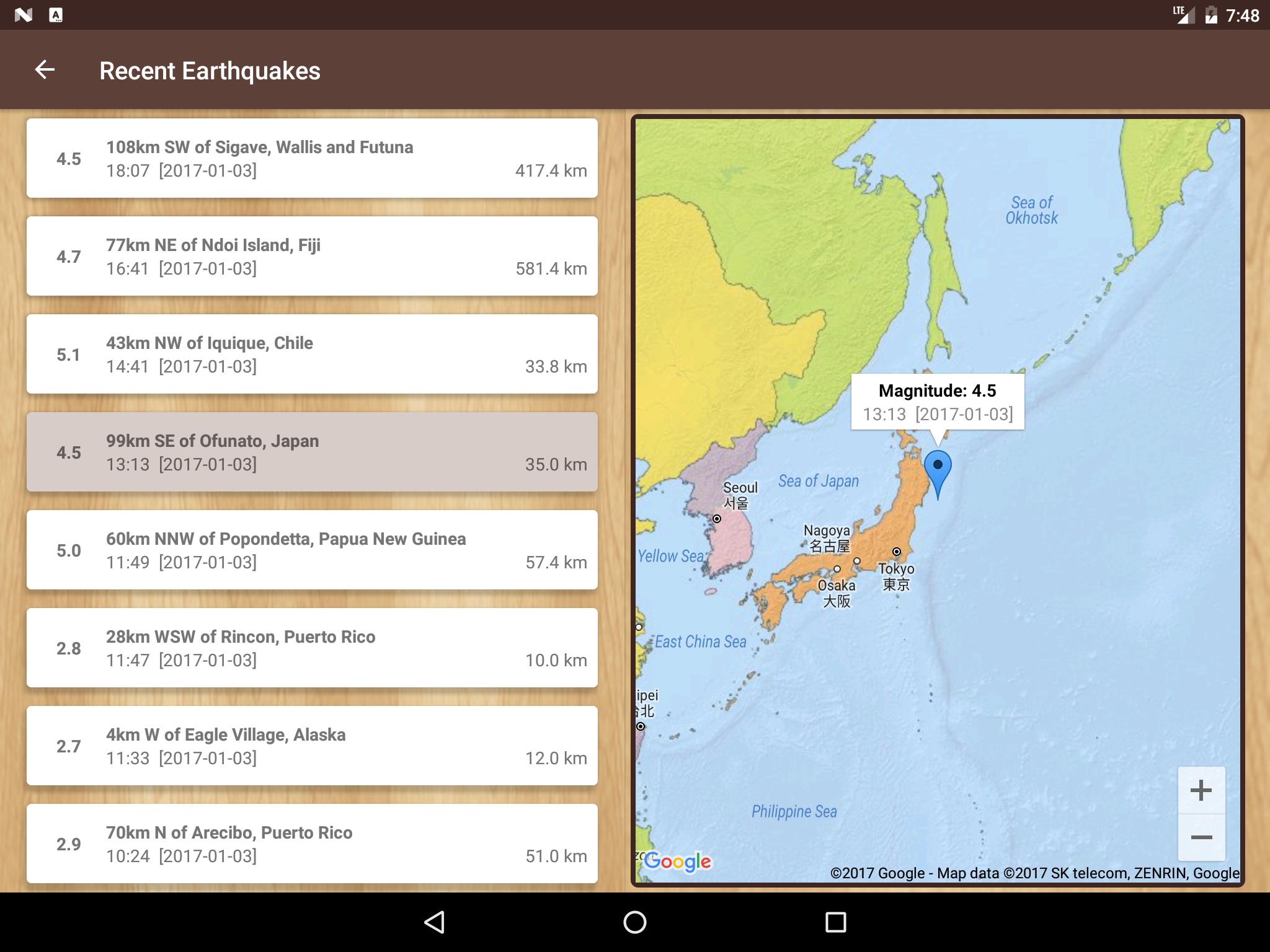The width and height of the screenshot is (1270, 952).
Task: Tap magnitude 5.0 in Papua row
Action: [x=68, y=550]
